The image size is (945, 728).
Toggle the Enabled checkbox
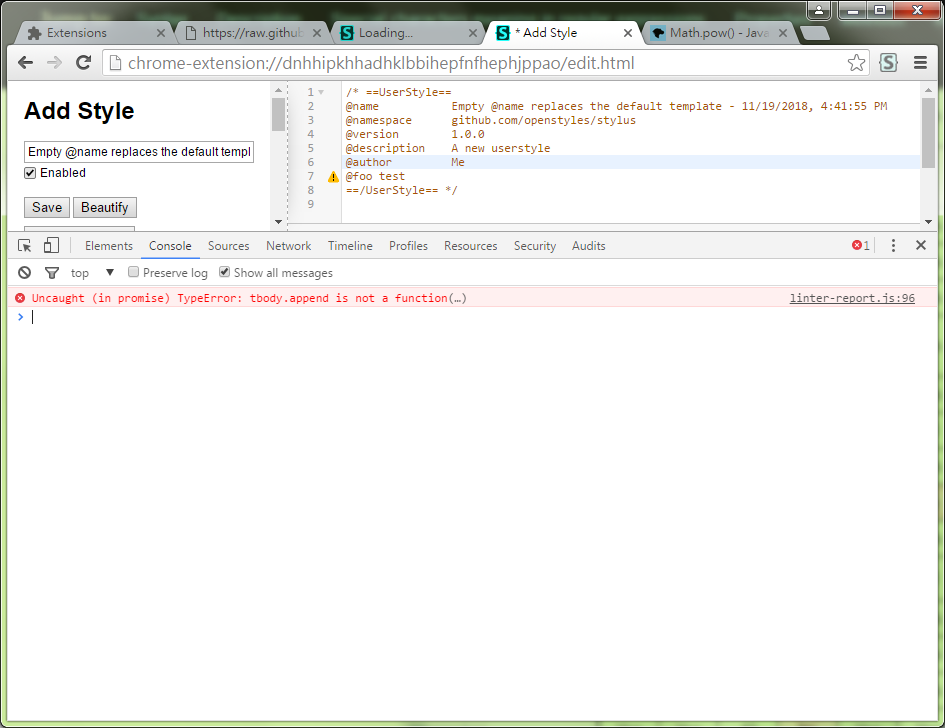click(30, 174)
